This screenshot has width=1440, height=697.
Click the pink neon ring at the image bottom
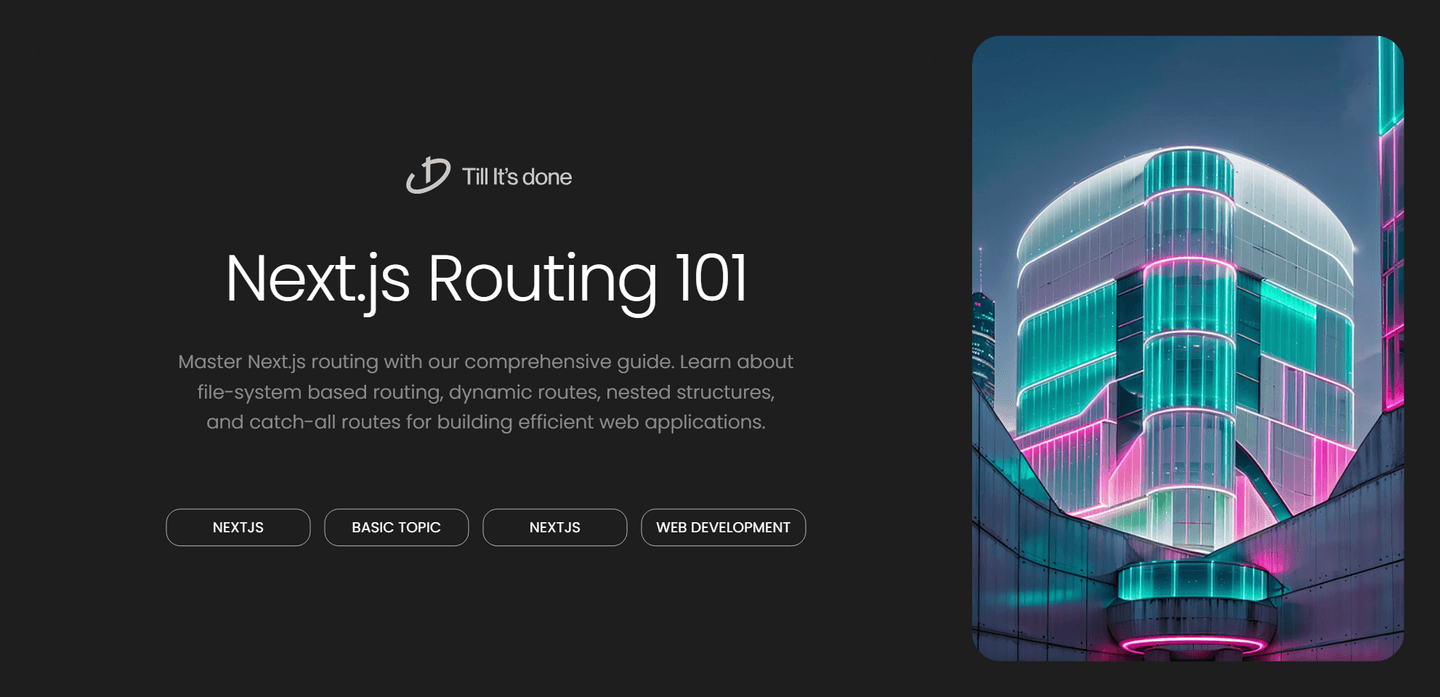(x=1191, y=643)
